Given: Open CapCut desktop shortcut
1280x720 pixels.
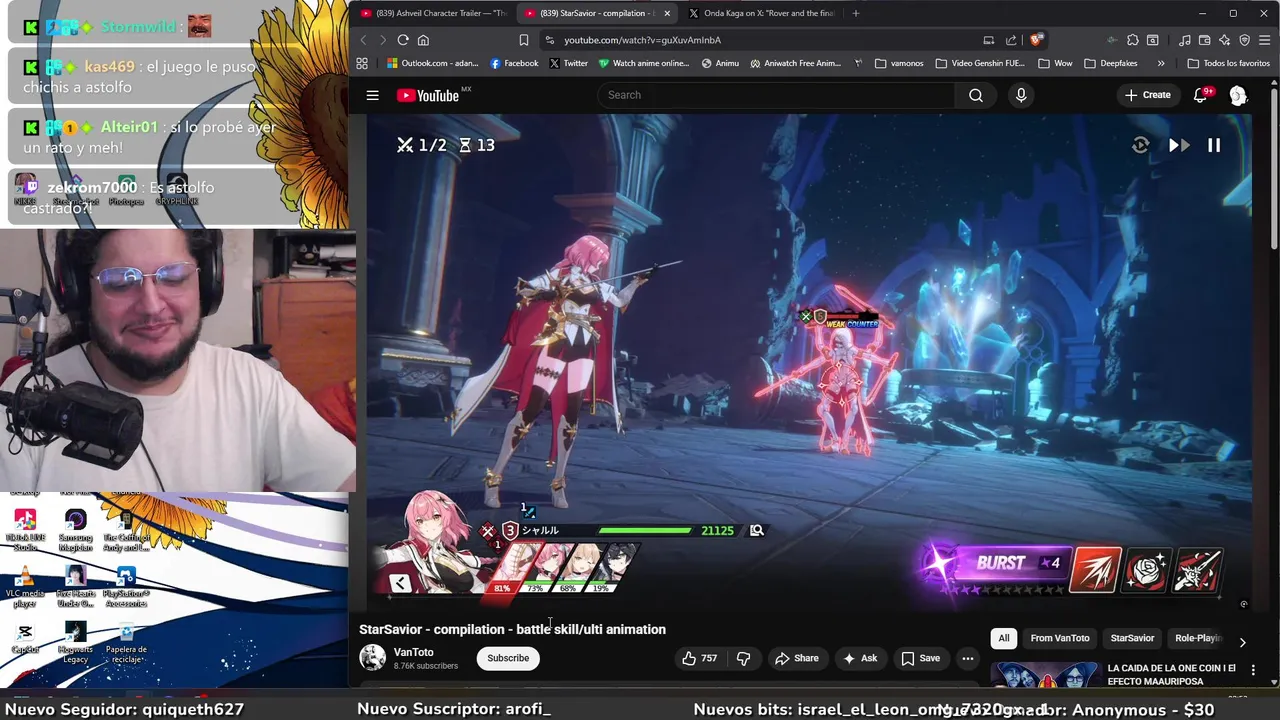Looking at the screenshot, I should (25, 638).
